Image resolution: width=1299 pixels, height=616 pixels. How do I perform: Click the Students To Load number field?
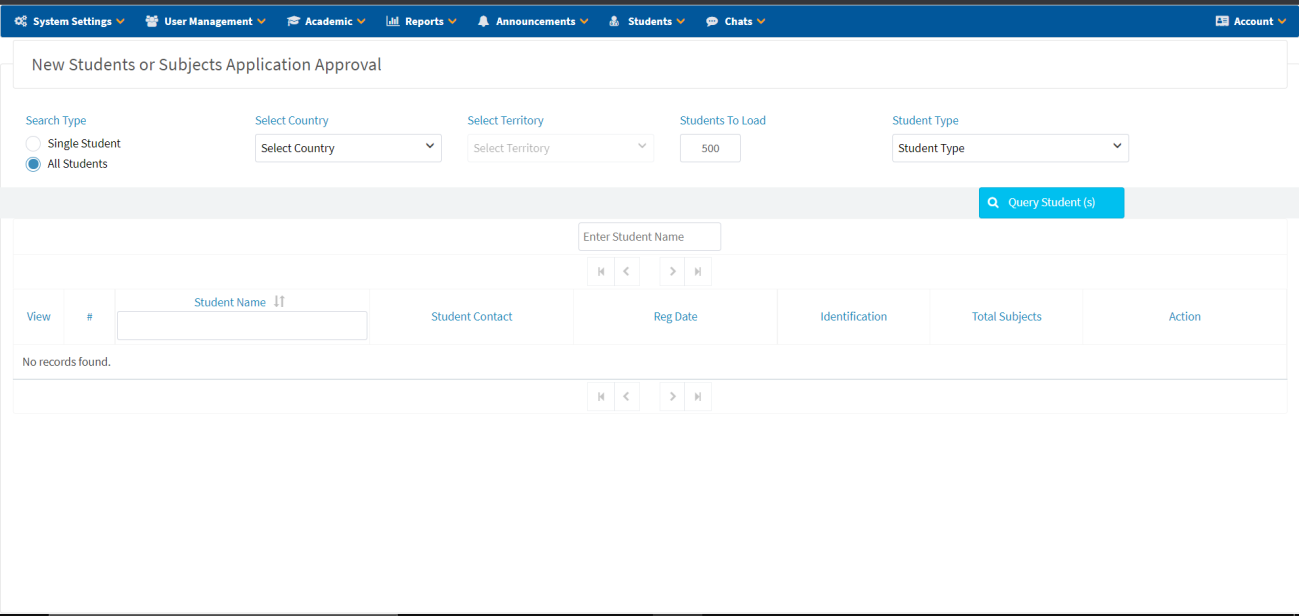click(x=710, y=148)
